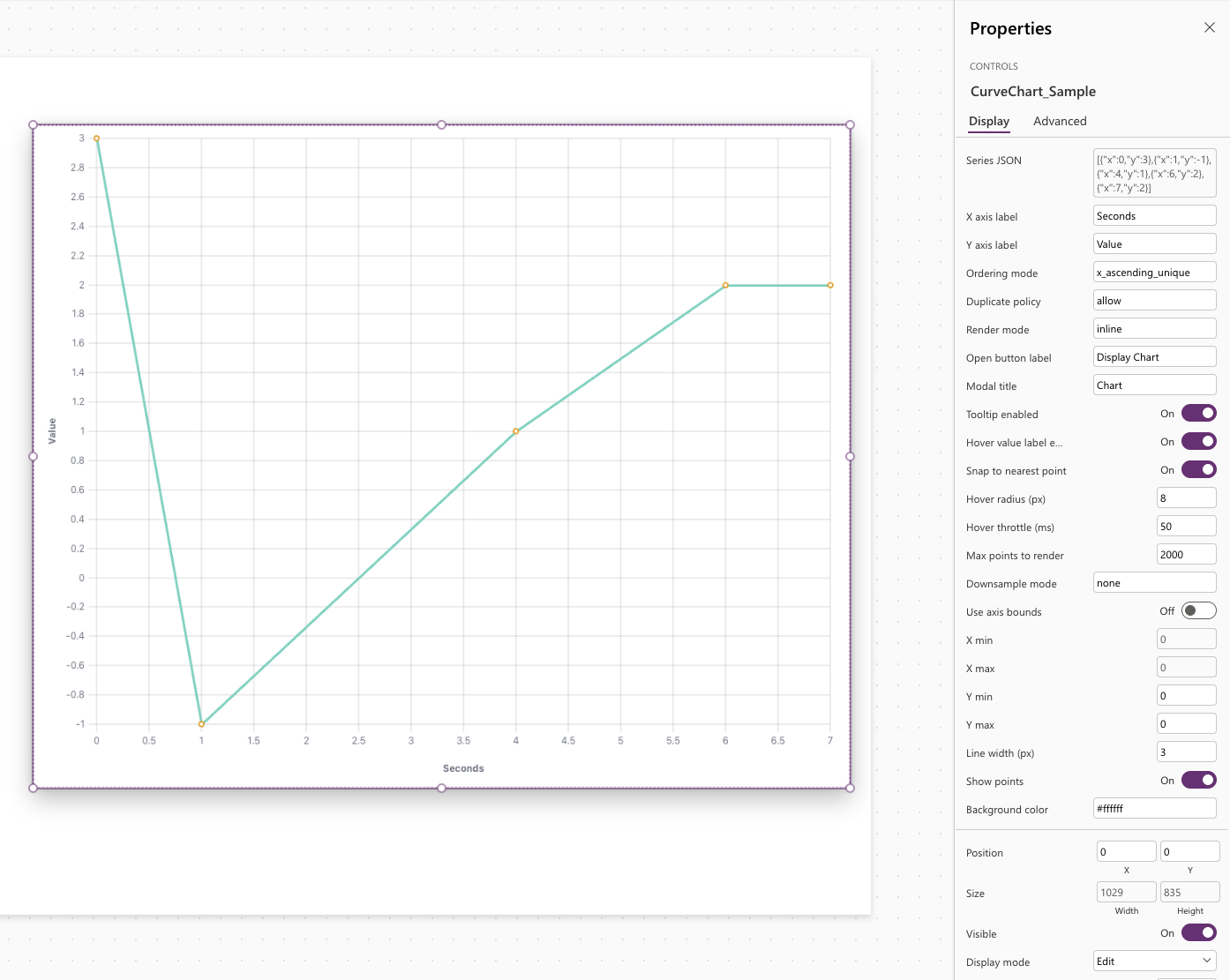The height and width of the screenshot is (980, 1230).
Task: Click the chart data point at x=6
Action: point(725,285)
